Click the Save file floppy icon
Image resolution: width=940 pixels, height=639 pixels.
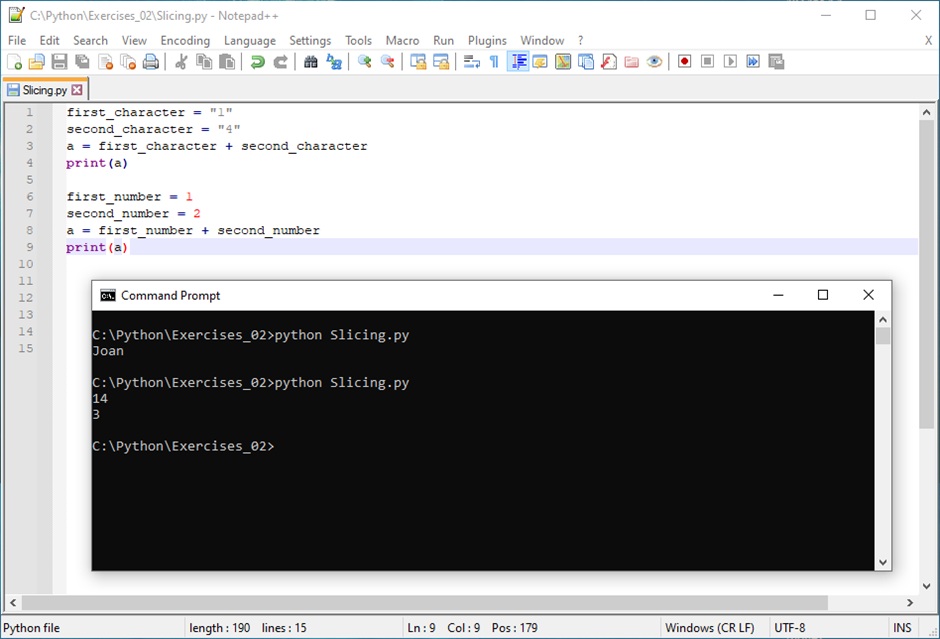coord(59,62)
